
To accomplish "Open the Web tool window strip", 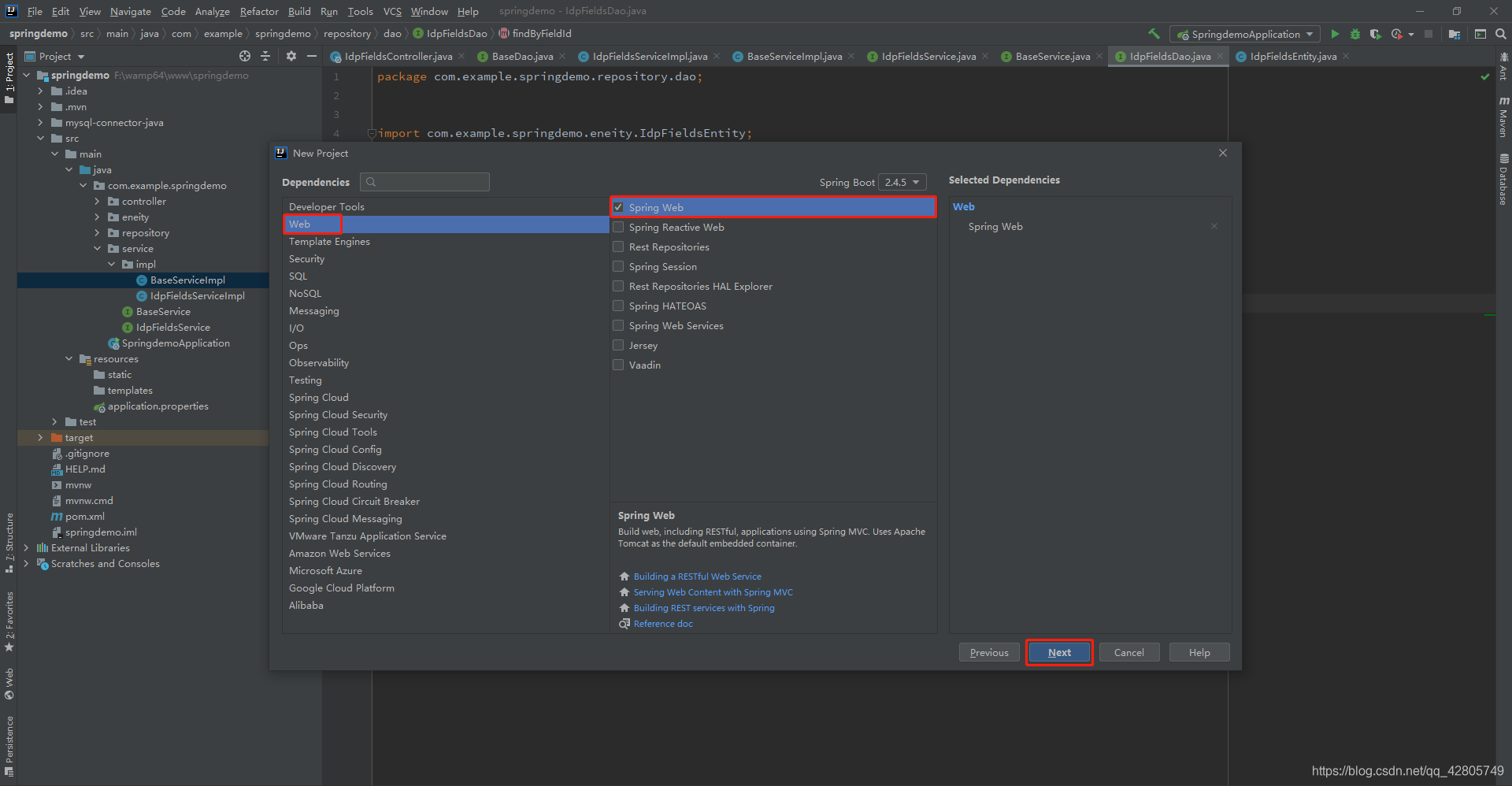I will pyautogui.click(x=9, y=684).
